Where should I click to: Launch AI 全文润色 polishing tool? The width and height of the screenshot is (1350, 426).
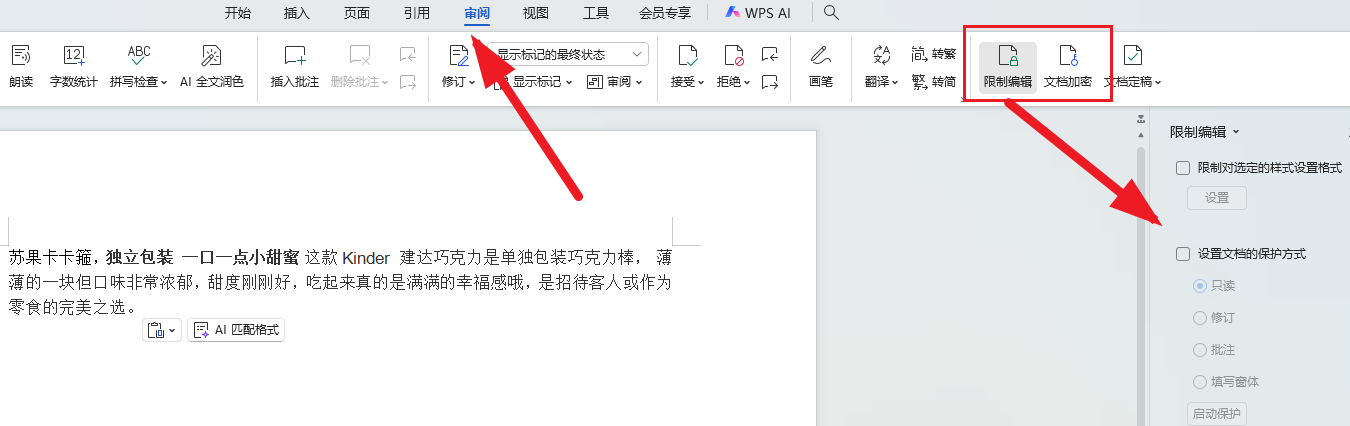click(212, 66)
